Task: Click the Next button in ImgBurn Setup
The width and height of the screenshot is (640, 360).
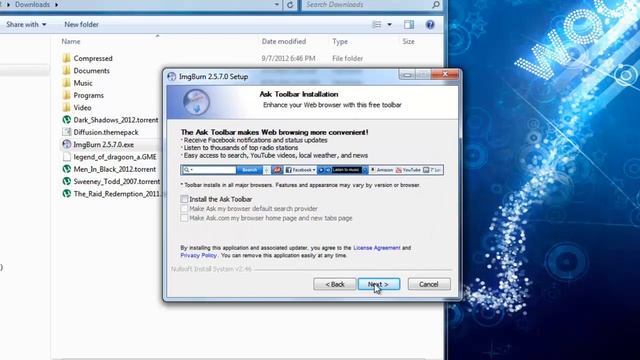Action: [379, 284]
